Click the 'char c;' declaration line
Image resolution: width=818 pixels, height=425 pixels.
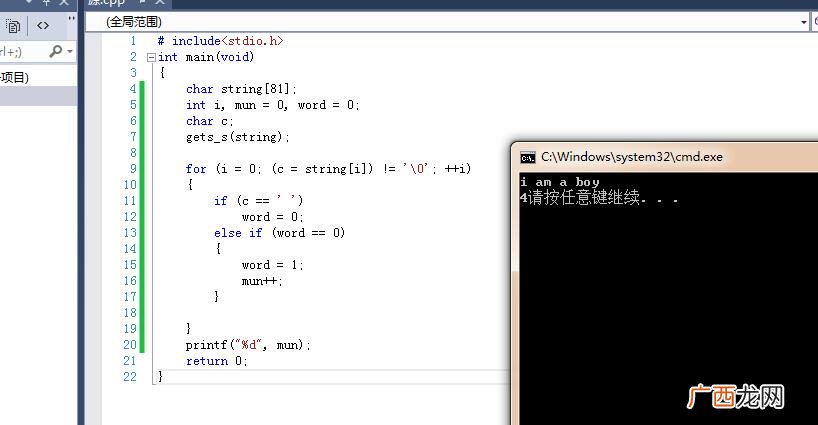210,121
